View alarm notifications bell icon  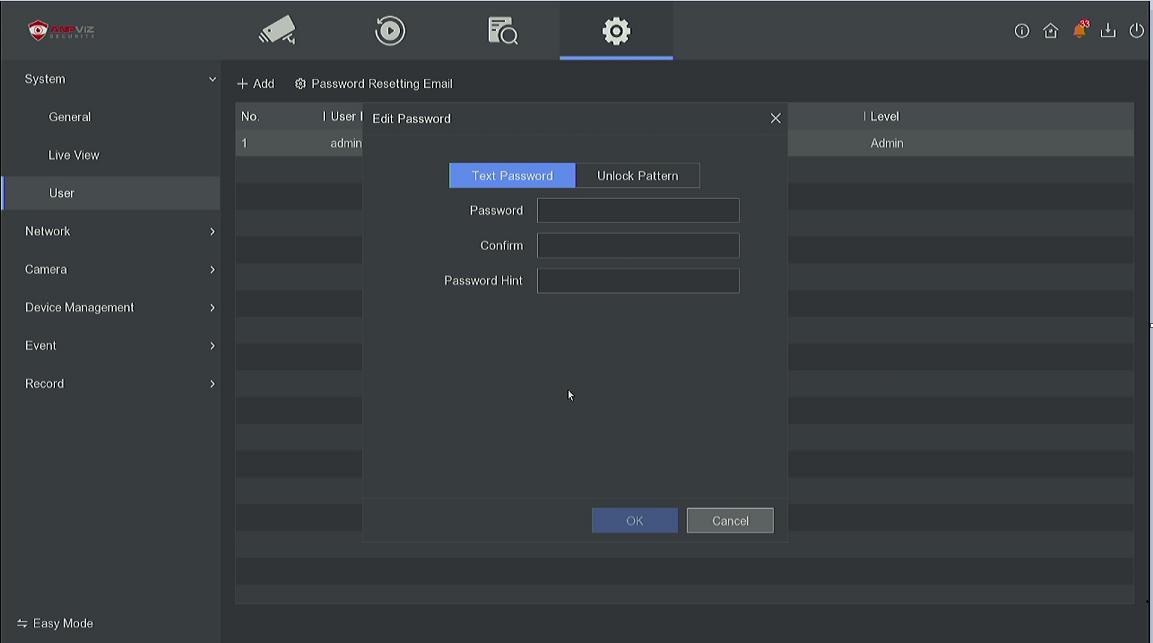coord(1079,31)
